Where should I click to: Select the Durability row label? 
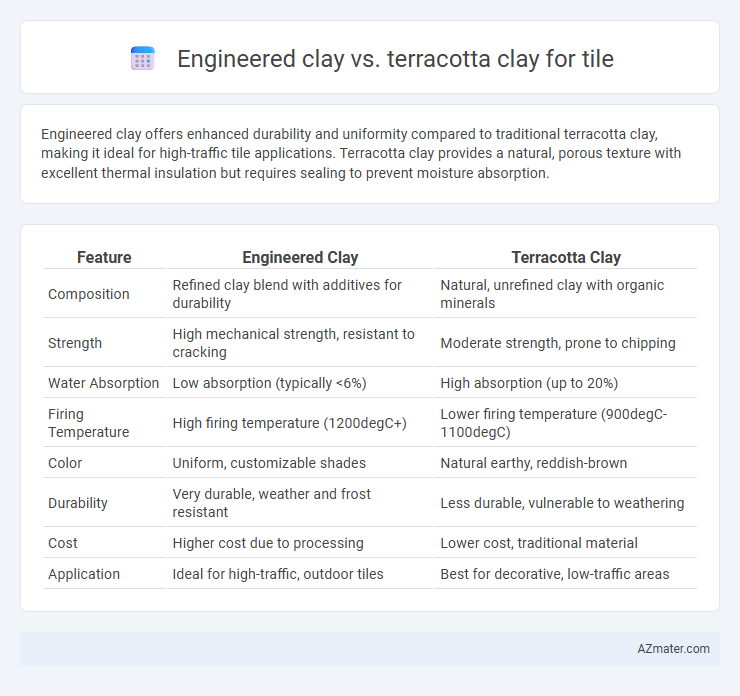78,503
